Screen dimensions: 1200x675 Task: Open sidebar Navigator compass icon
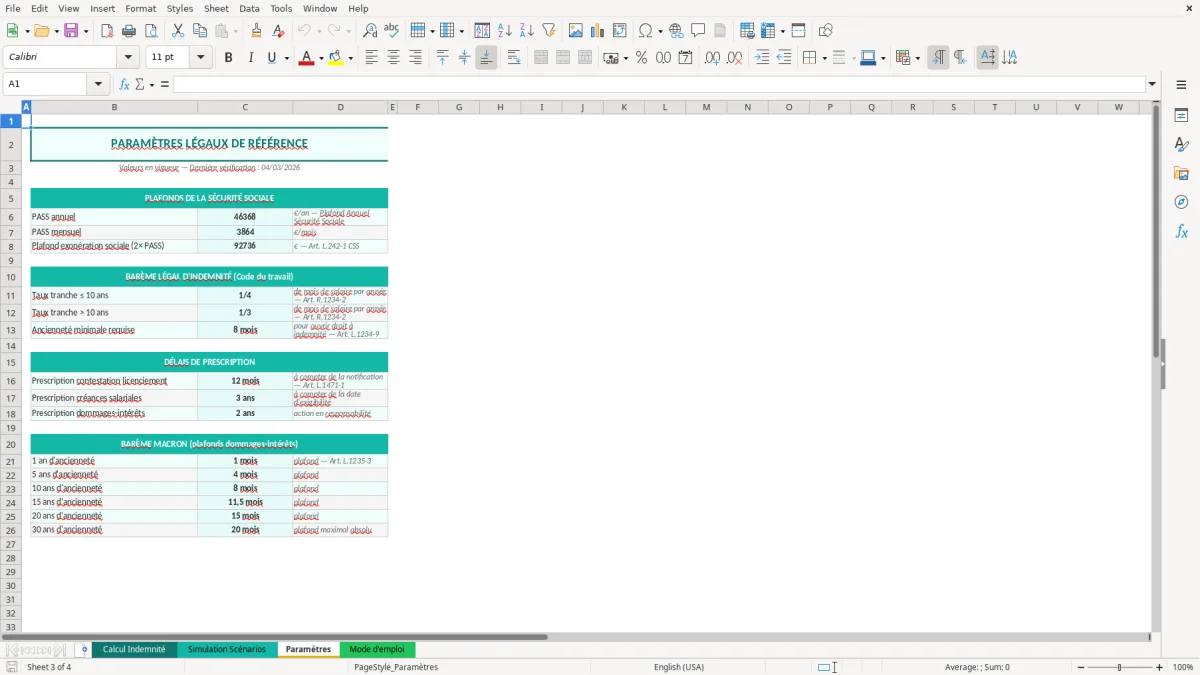coord(1181,203)
